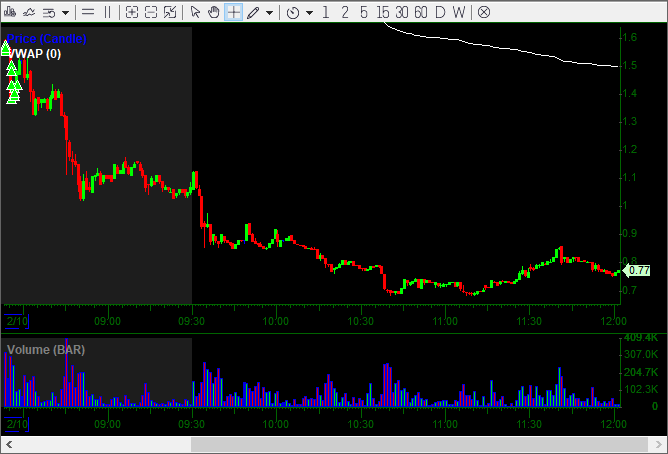Click the clock time interval icon

coord(293,13)
